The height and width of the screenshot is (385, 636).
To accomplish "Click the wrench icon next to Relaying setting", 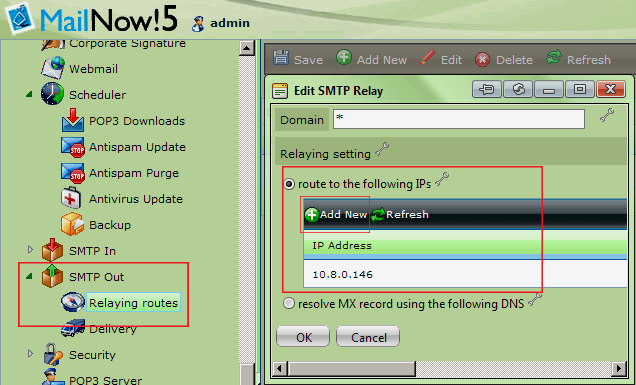I will tap(382, 149).
